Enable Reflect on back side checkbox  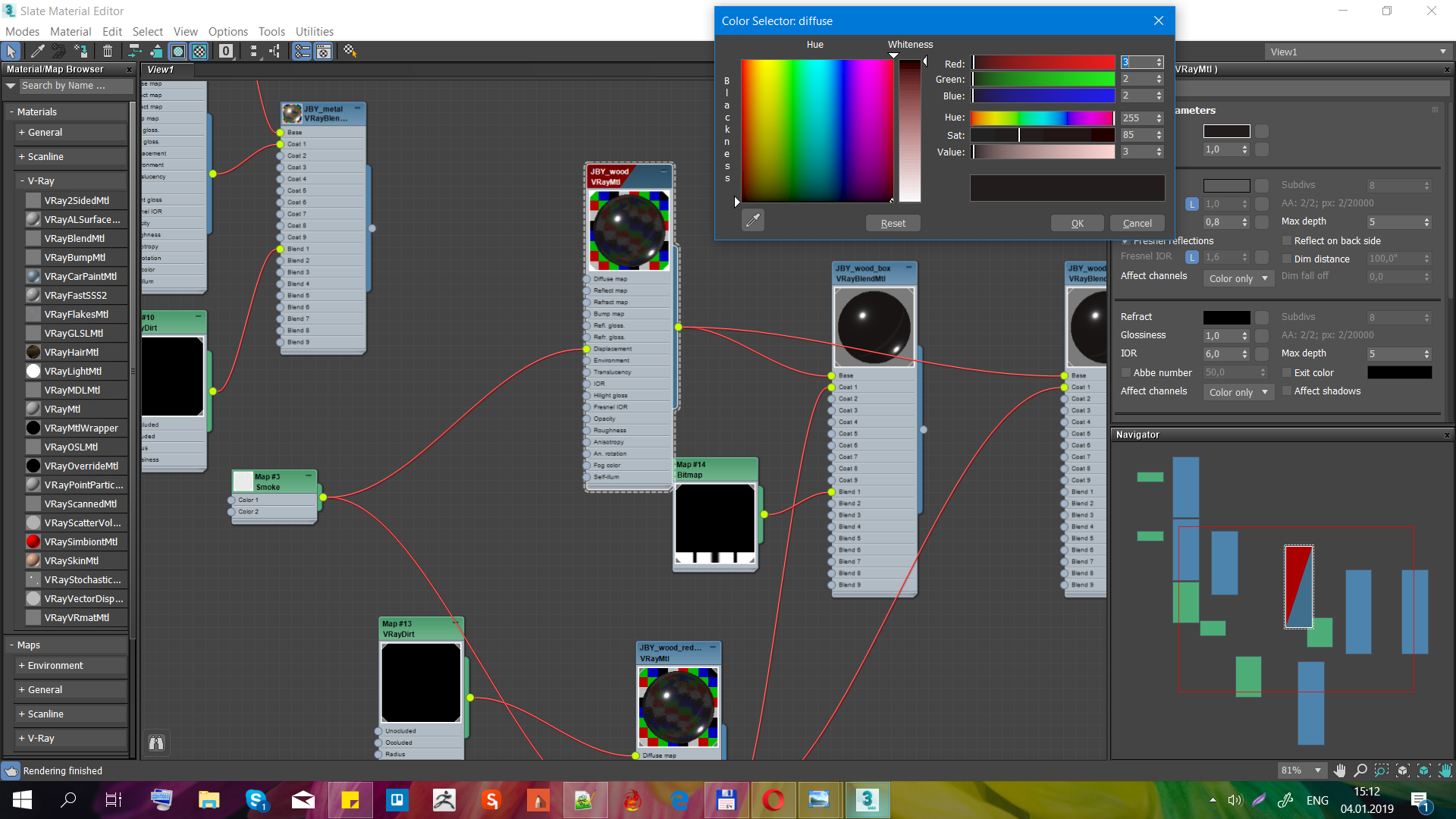(1287, 240)
